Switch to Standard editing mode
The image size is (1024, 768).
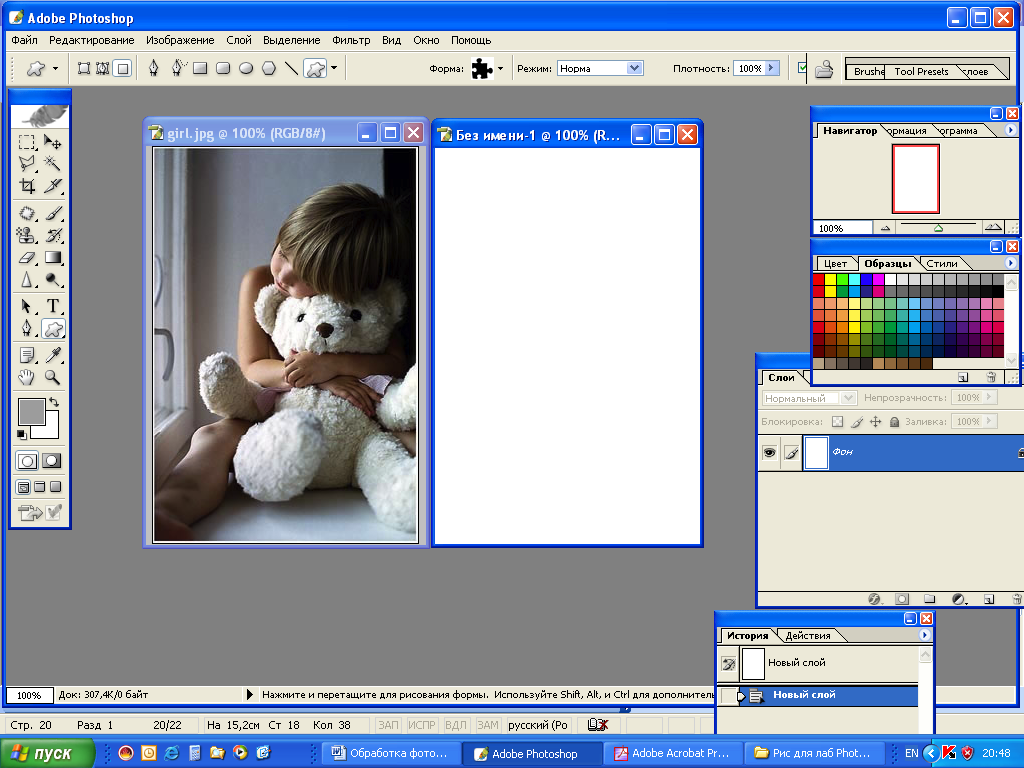point(27,461)
